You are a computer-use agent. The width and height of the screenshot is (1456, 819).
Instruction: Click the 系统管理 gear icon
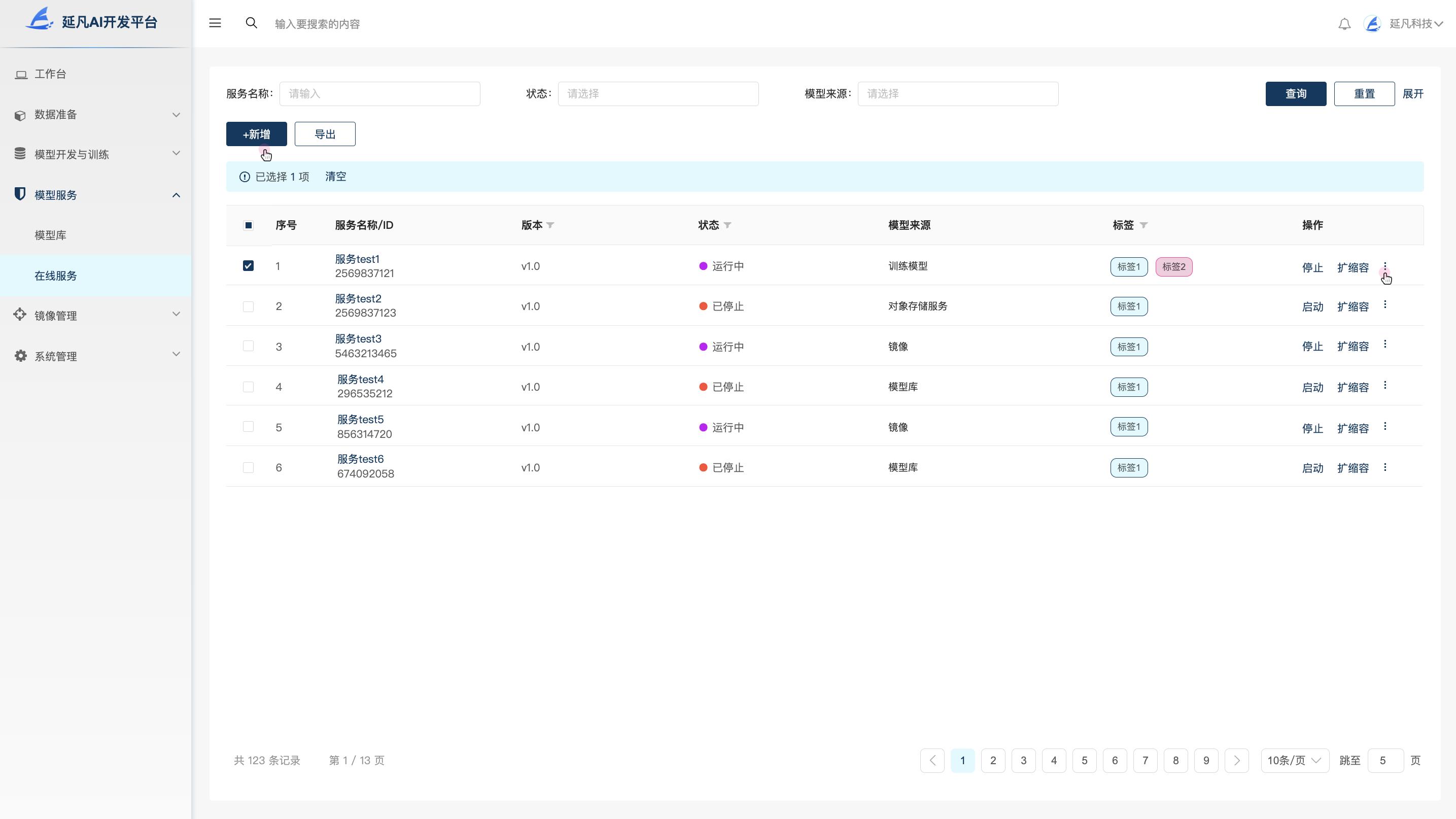pyautogui.click(x=19, y=356)
